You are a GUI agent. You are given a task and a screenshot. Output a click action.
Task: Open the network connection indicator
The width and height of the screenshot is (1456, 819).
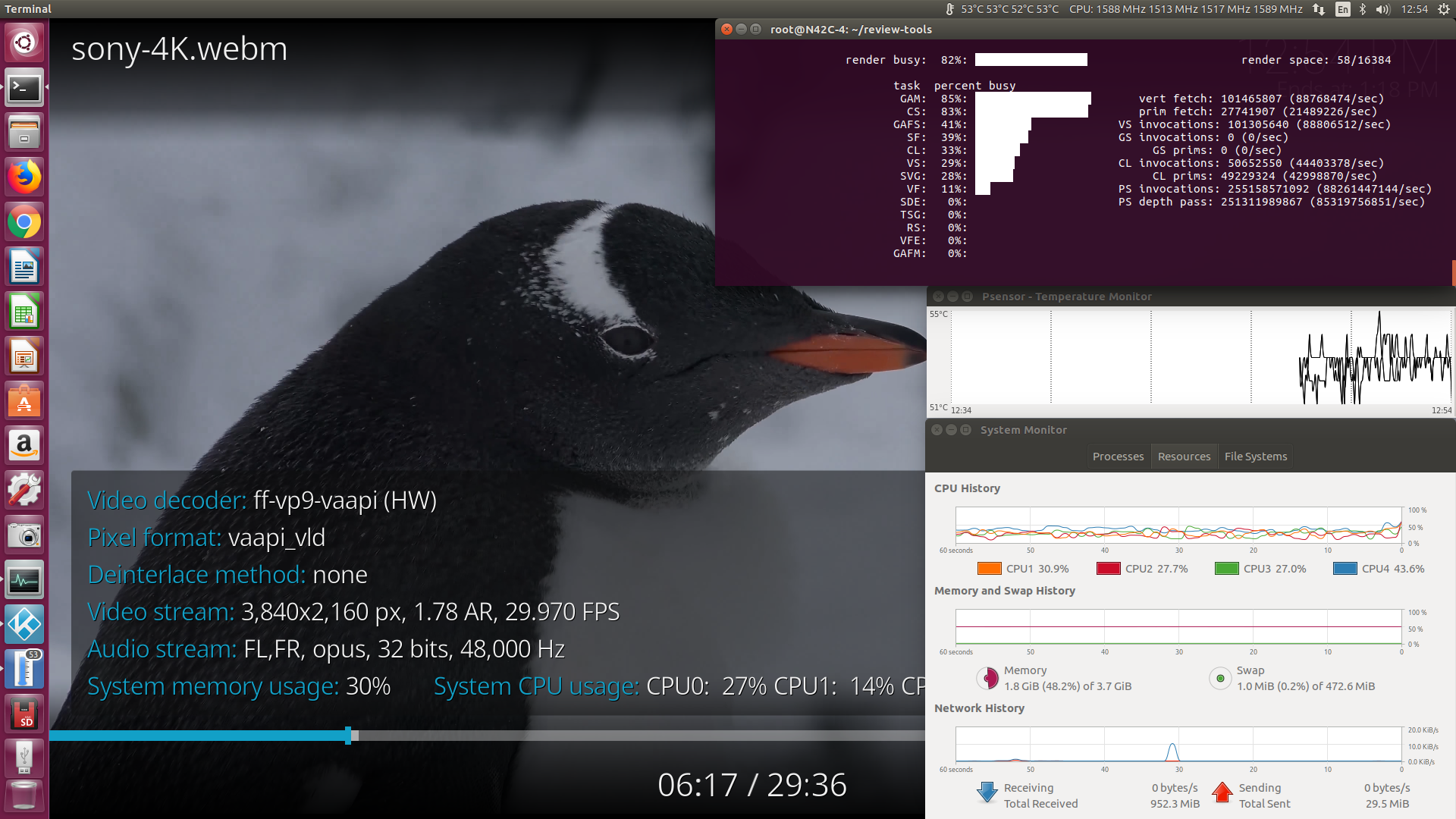point(1319,9)
